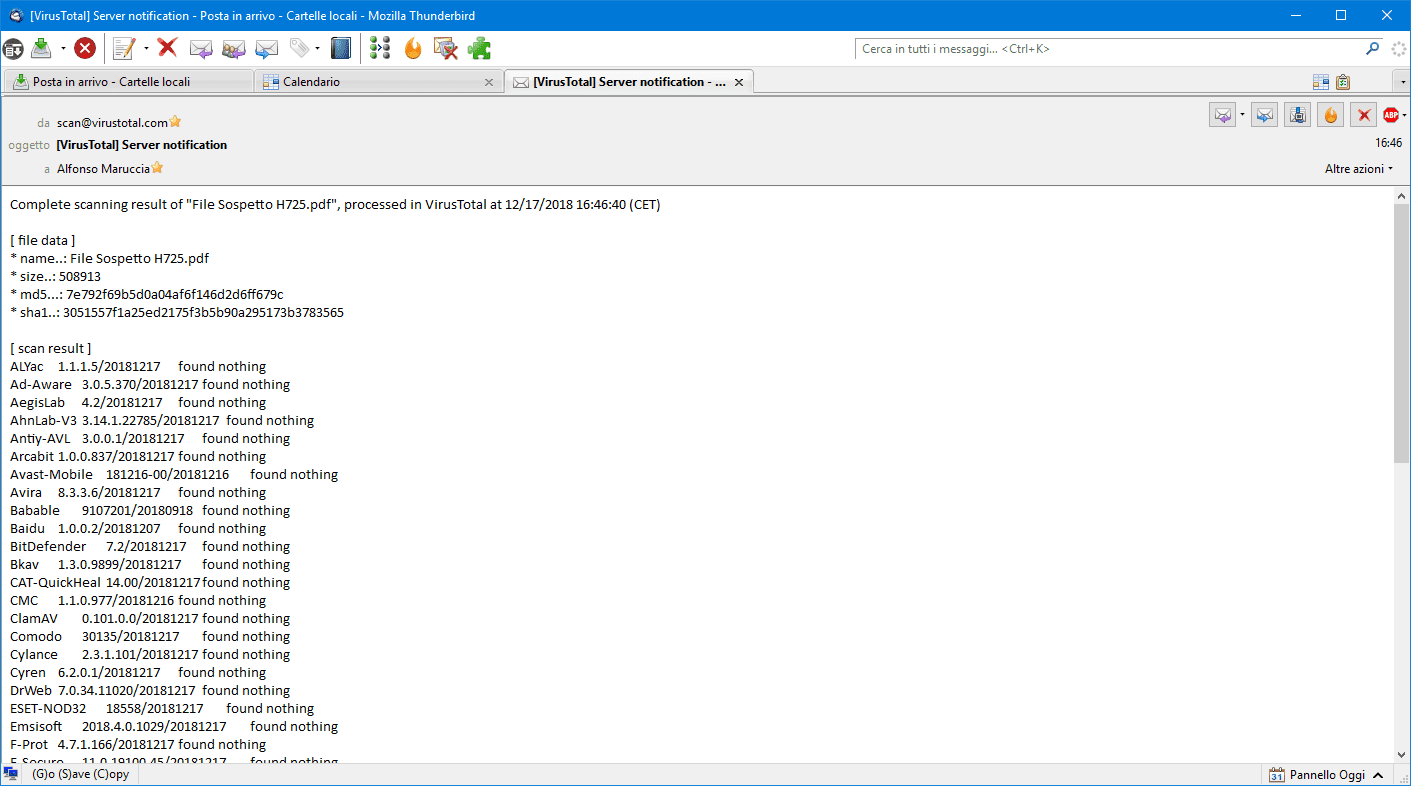Viewport: 1411px width, 786px height.
Task: Open Reply options dropdown in message header
Action: pos(1242,115)
